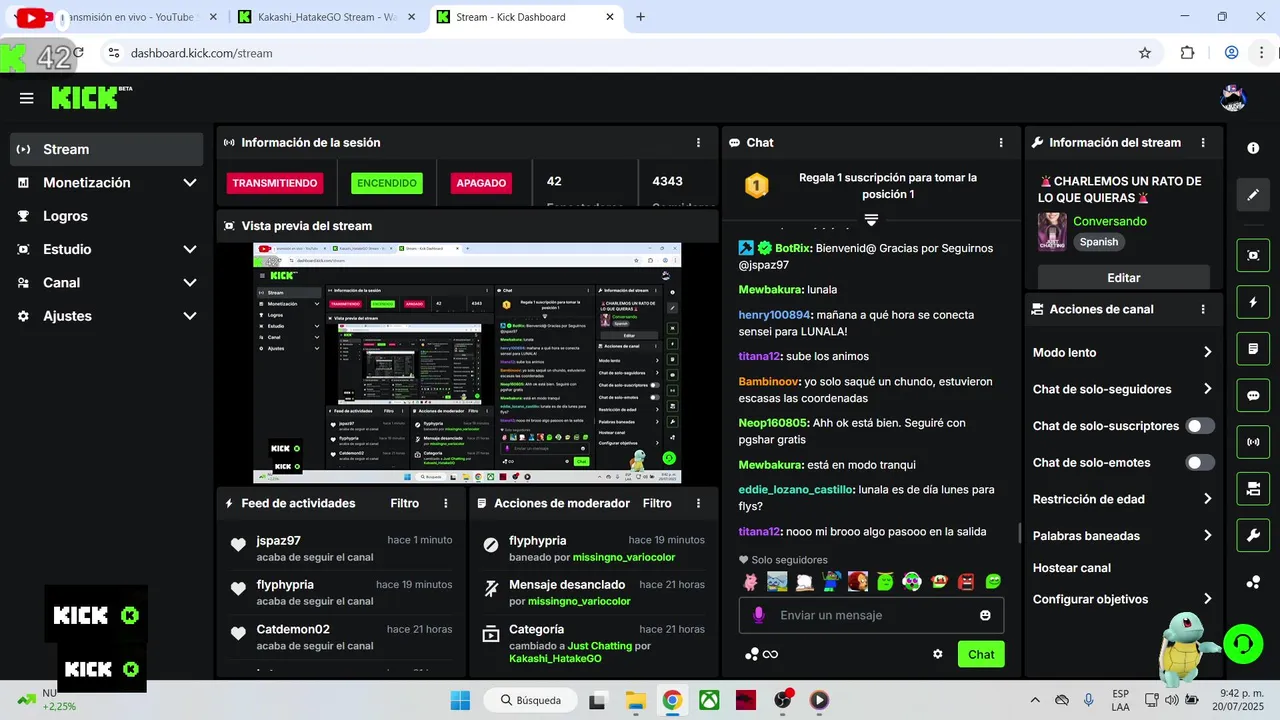The height and width of the screenshot is (720, 1280).
Task: Open Configurar objetivos options
Action: tap(1122, 599)
